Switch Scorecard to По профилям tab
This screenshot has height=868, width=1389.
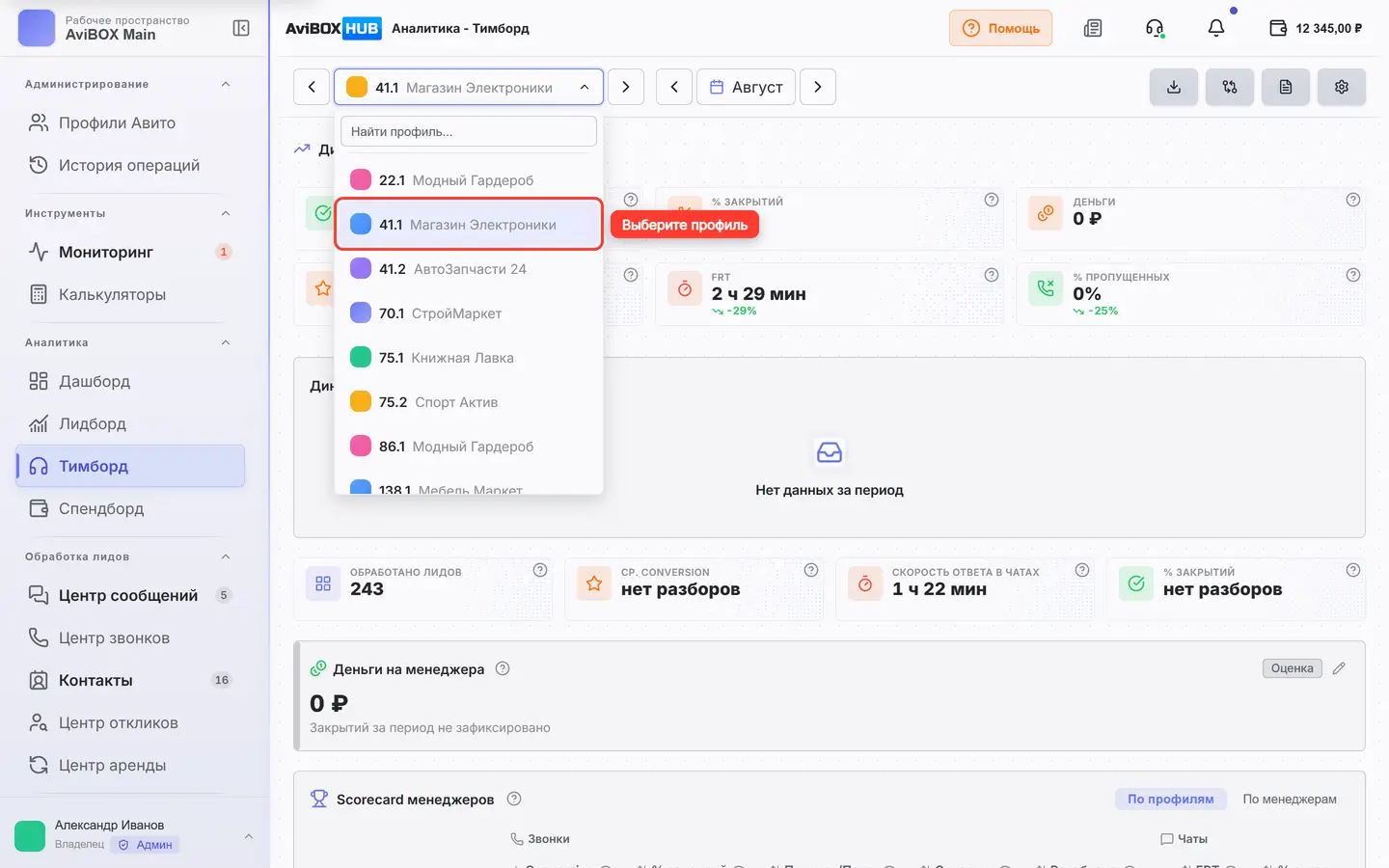1171,799
